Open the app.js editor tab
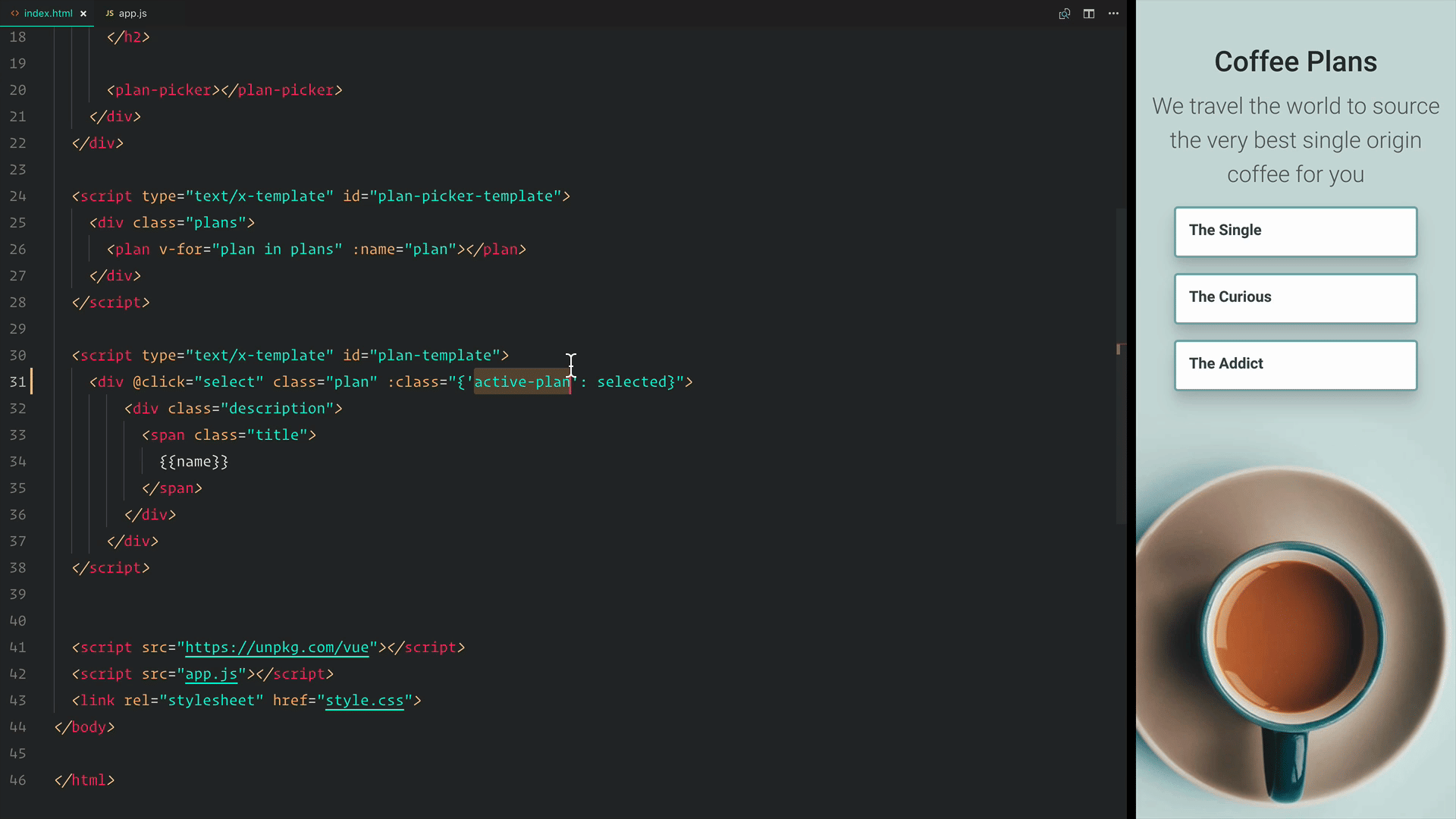Image resolution: width=1456 pixels, height=819 pixels. tap(126, 13)
